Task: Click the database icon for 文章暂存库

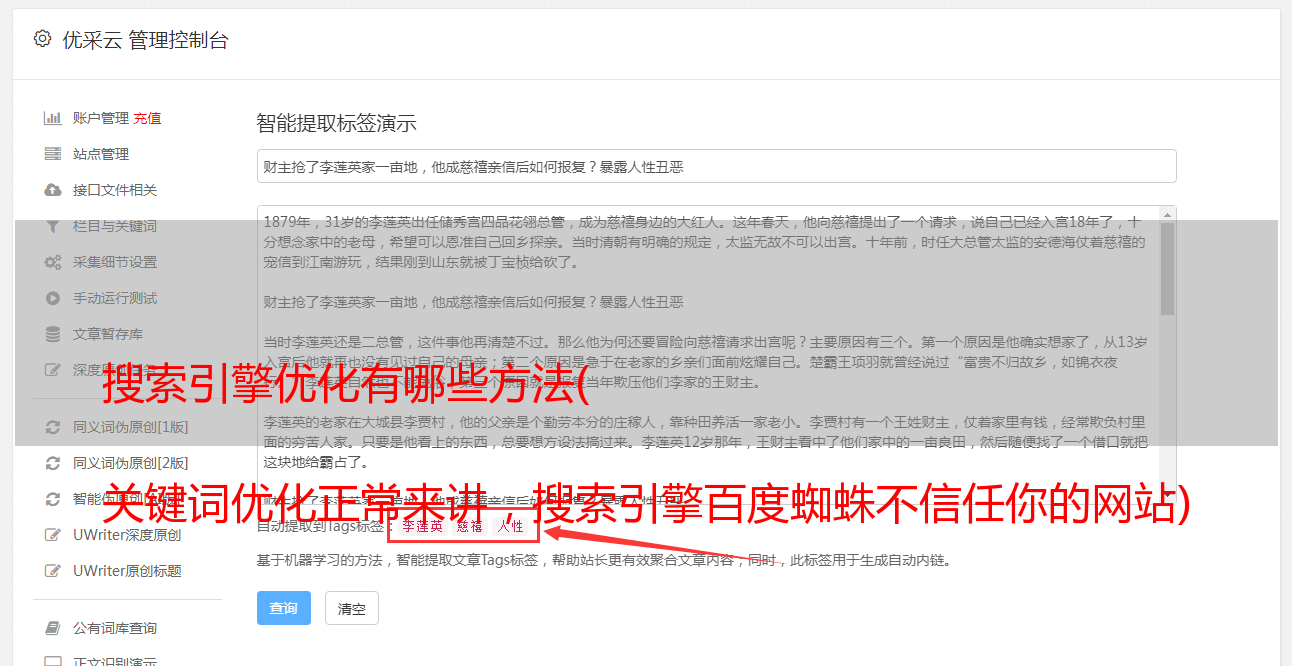Action: 53,334
